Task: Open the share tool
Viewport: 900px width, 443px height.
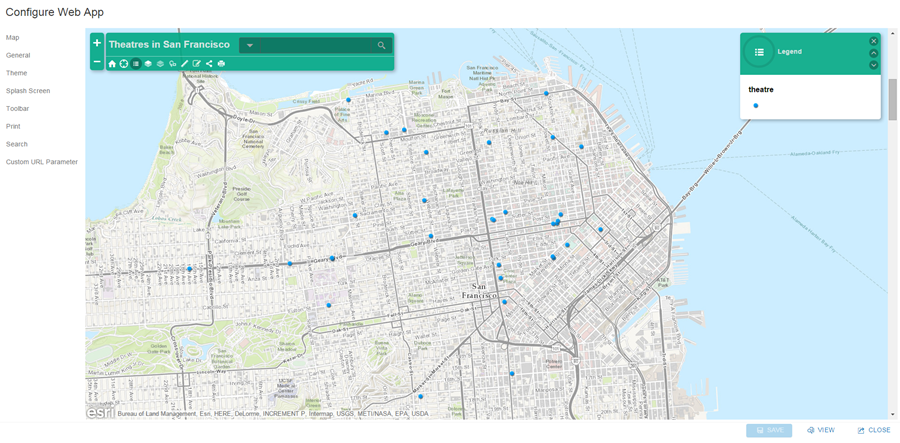Action: [209, 64]
